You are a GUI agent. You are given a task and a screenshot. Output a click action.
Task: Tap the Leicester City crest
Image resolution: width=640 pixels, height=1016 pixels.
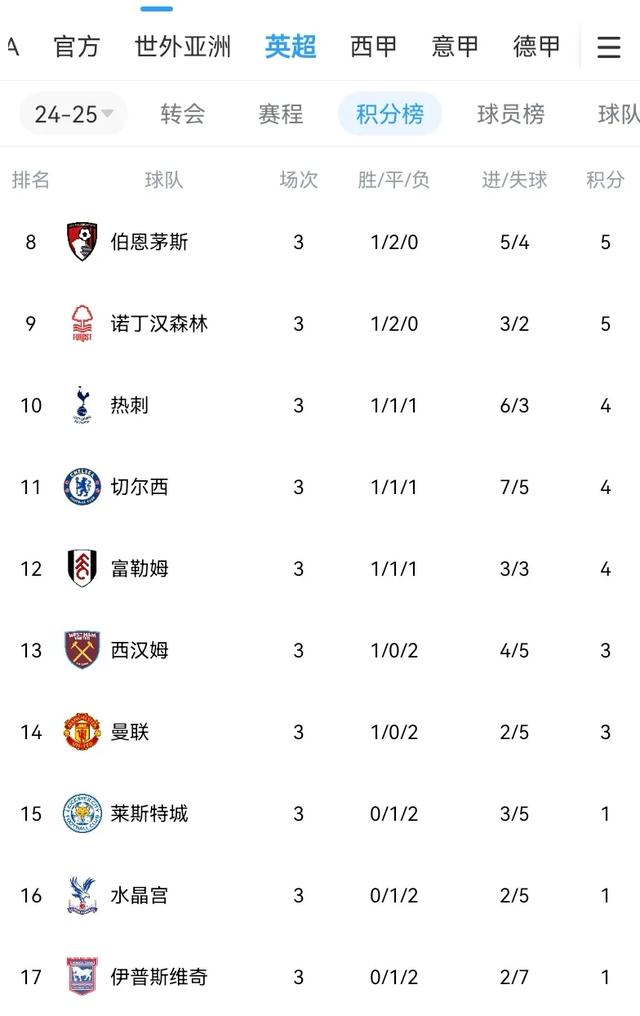tap(82, 813)
